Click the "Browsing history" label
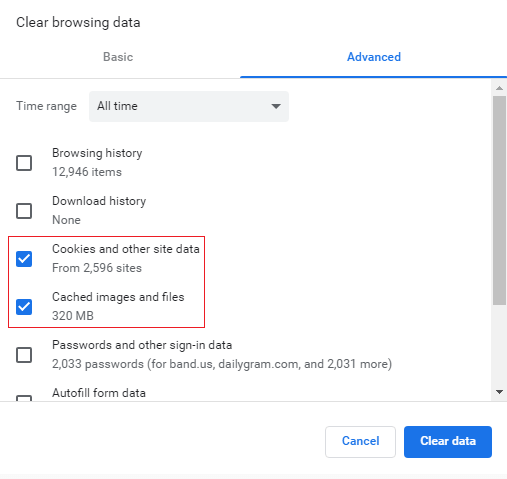Viewport: 507px width, 479px height. [97, 153]
